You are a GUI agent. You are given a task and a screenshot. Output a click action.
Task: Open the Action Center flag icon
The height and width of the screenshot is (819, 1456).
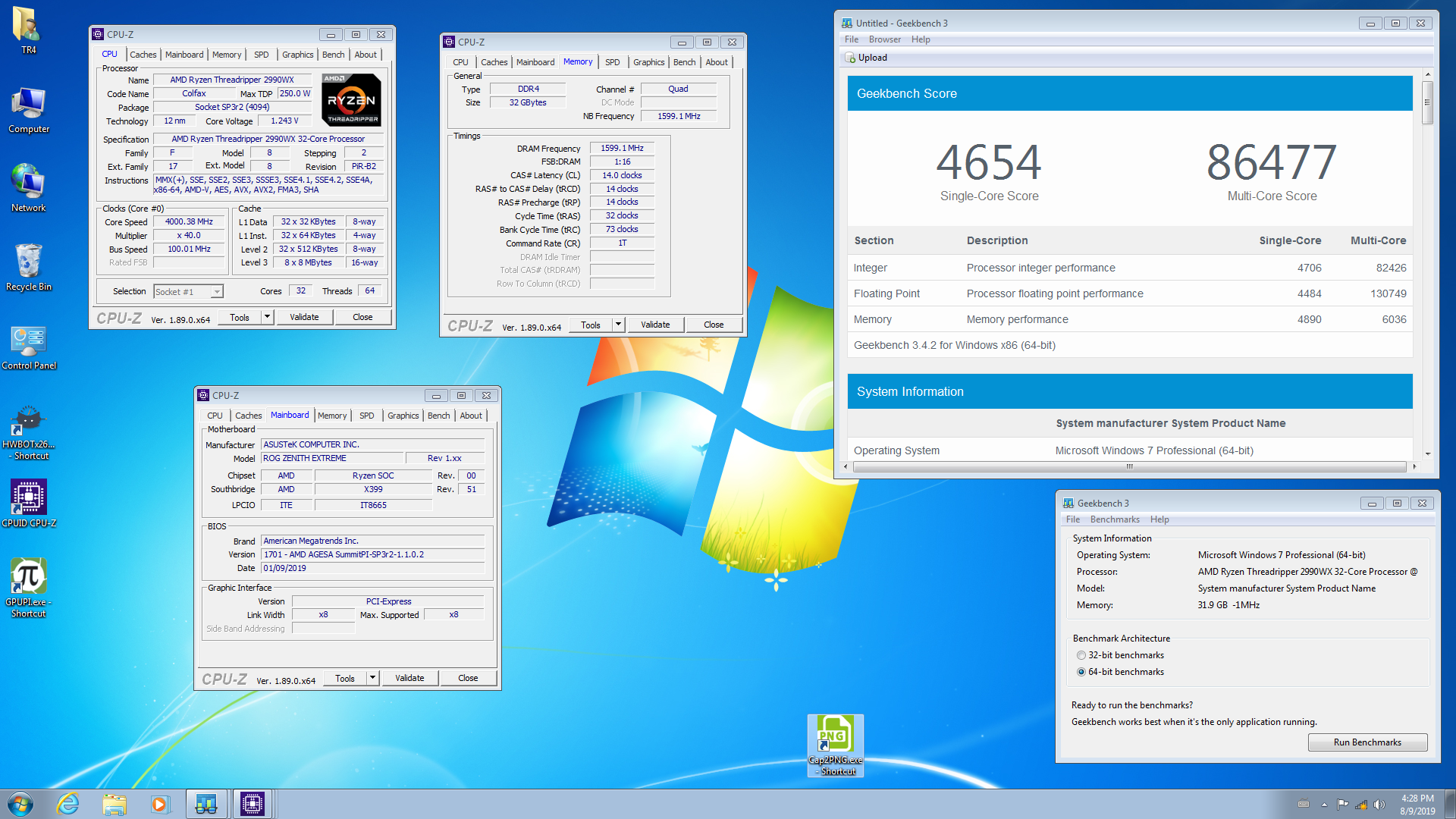click(1342, 805)
